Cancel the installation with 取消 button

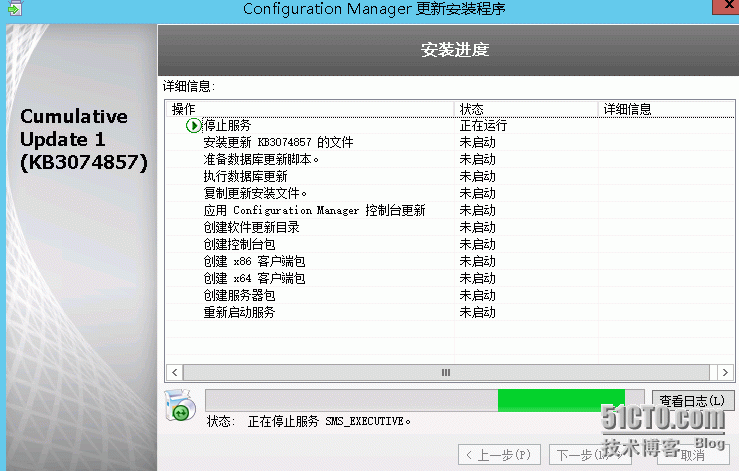[690, 455]
